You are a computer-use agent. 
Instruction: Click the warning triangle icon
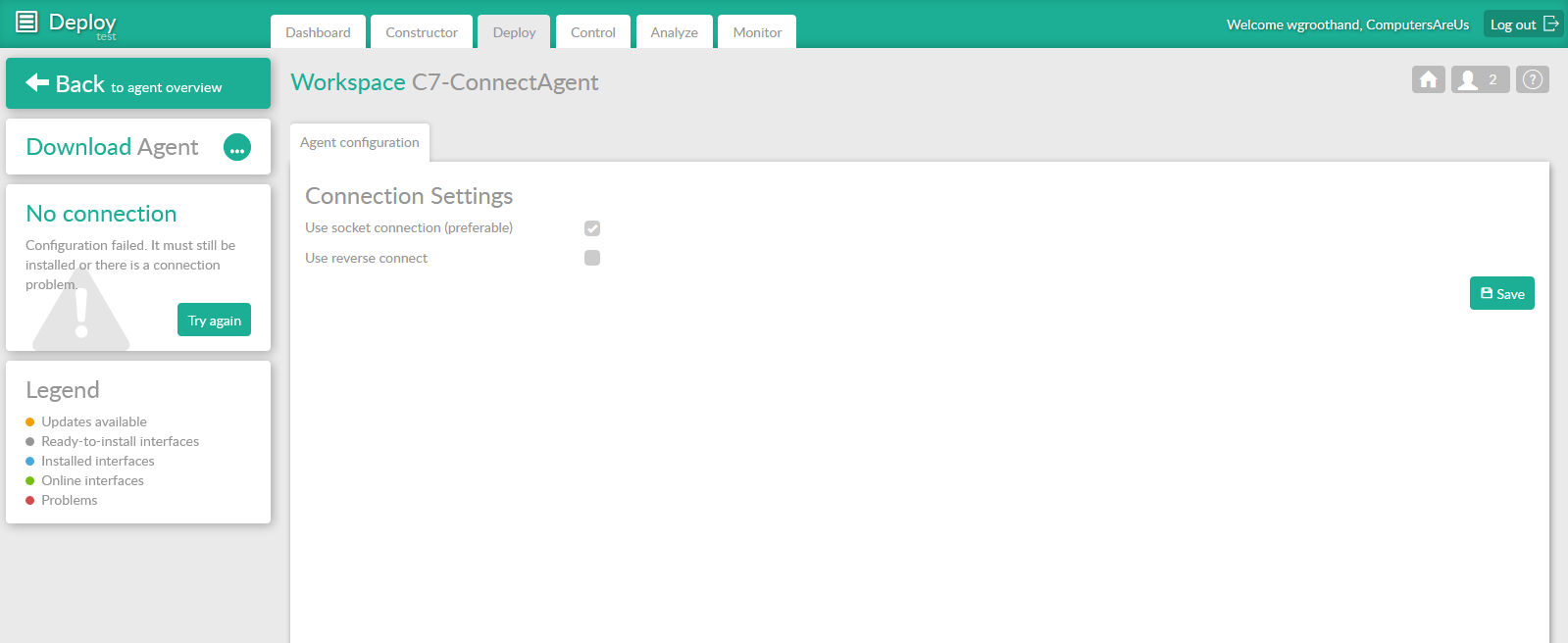(81, 314)
